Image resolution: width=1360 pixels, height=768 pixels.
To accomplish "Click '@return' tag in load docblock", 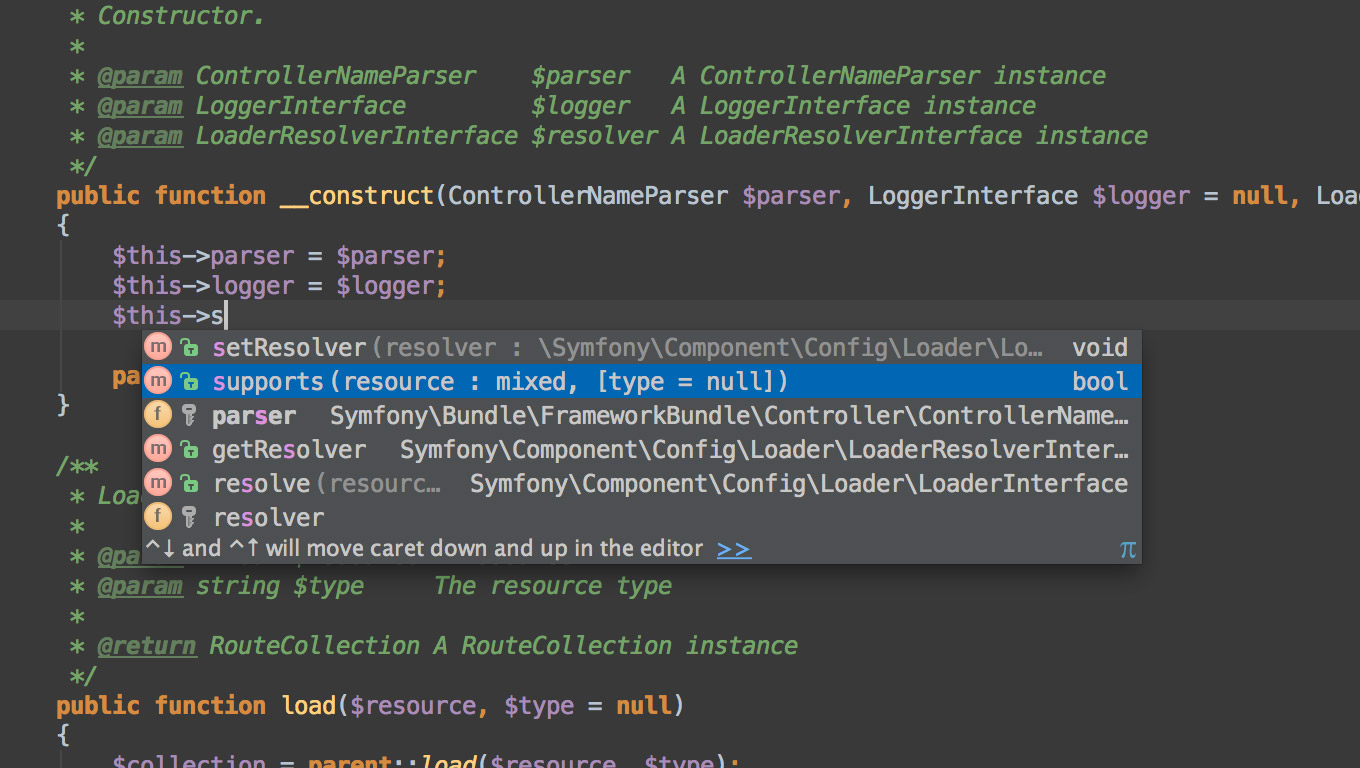I will (x=147, y=646).
